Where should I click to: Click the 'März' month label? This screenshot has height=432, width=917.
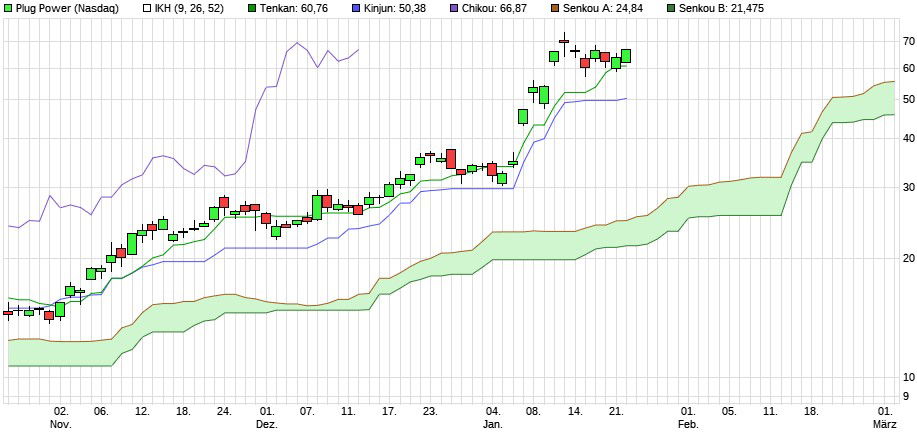[x=886, y=424]
